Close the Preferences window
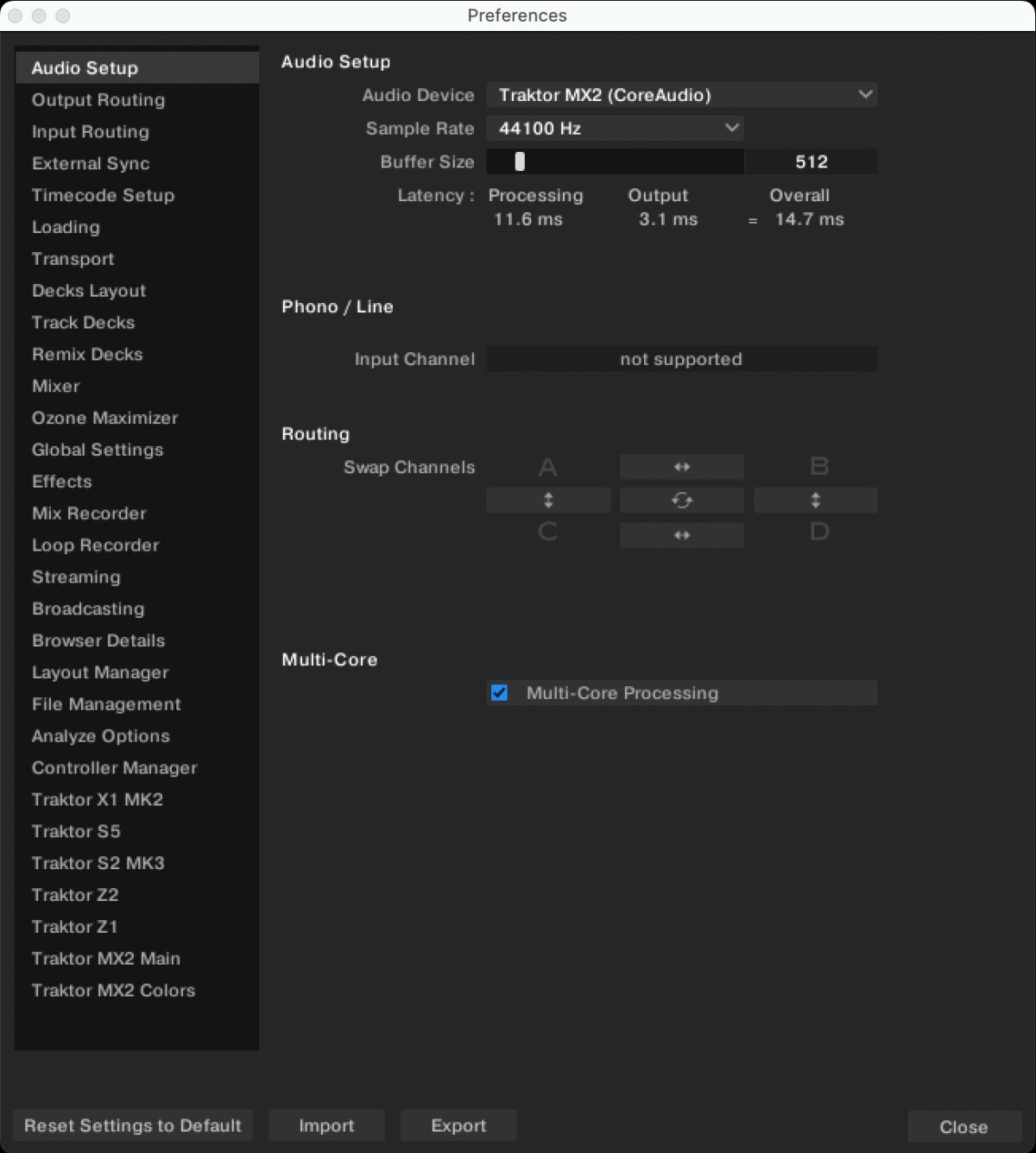This screenshot has height=1153, width=1036. (963, 1125)
